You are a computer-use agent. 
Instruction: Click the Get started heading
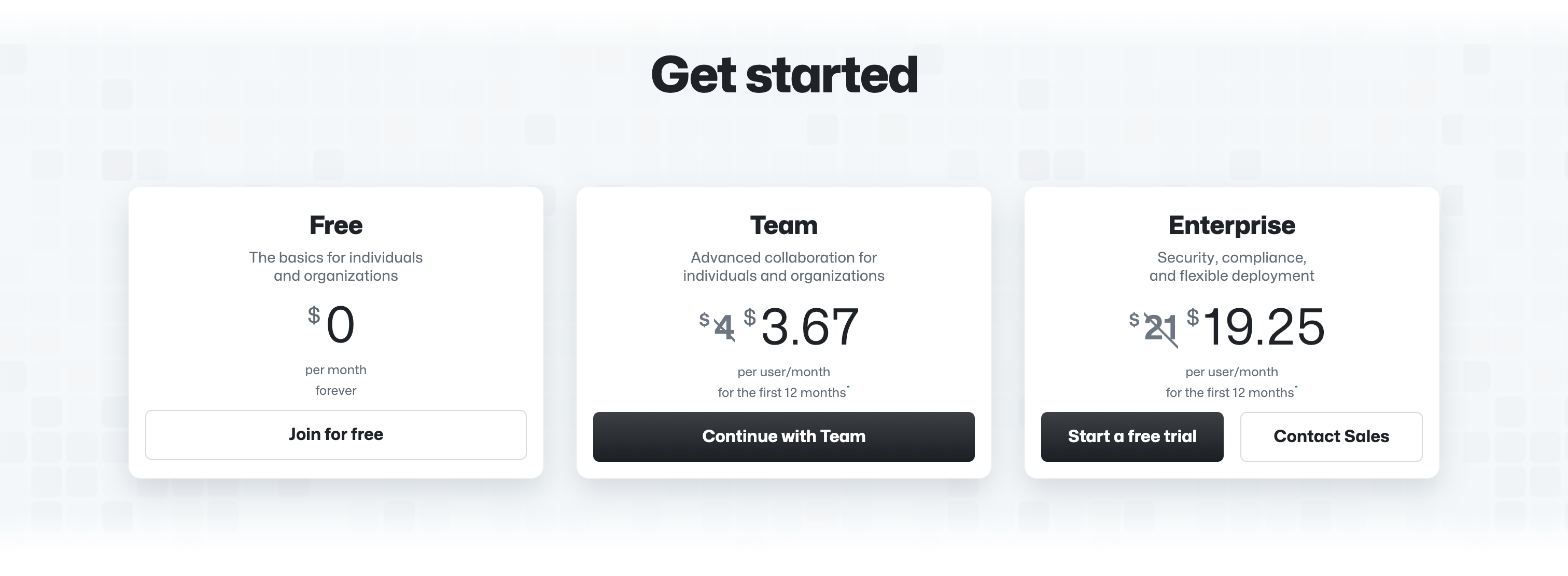pos(784,75)
